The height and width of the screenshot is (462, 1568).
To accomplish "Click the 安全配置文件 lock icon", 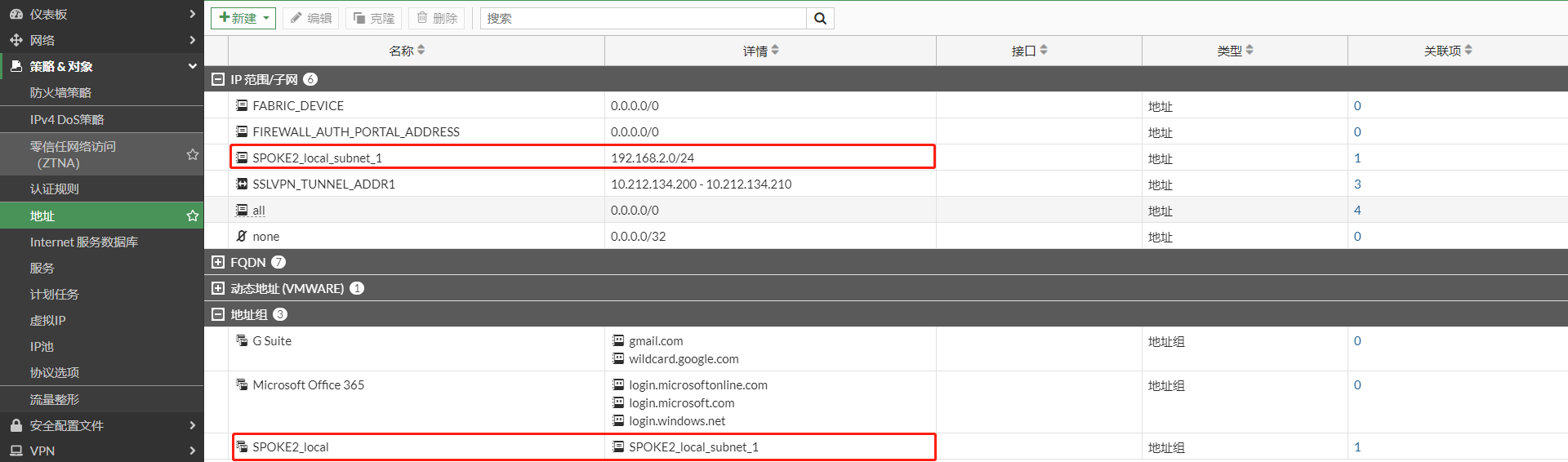I will pos(16,425).
